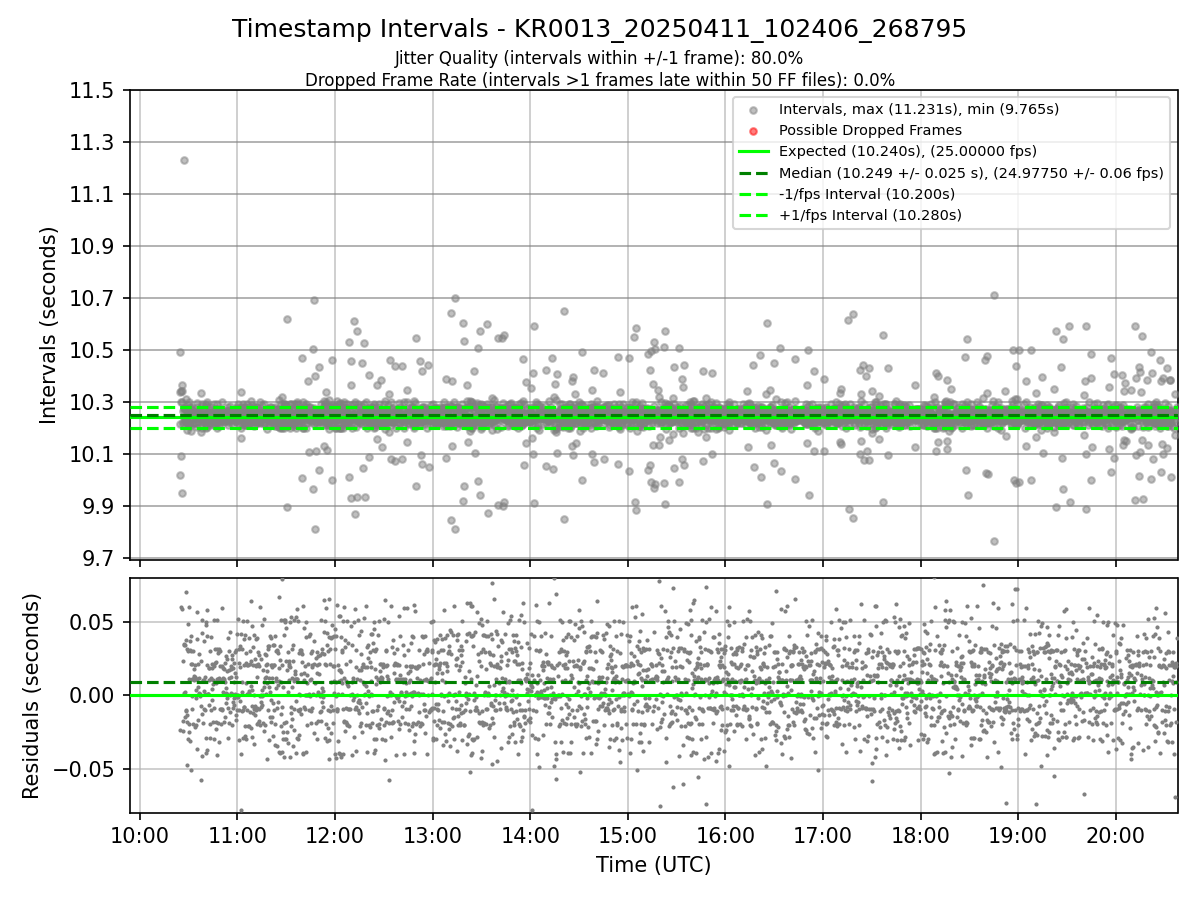This screenshot has width=1200, height=900.
Task: Click legend entry "Possible Dropped Frames"
Action: (x=870, y=130)
